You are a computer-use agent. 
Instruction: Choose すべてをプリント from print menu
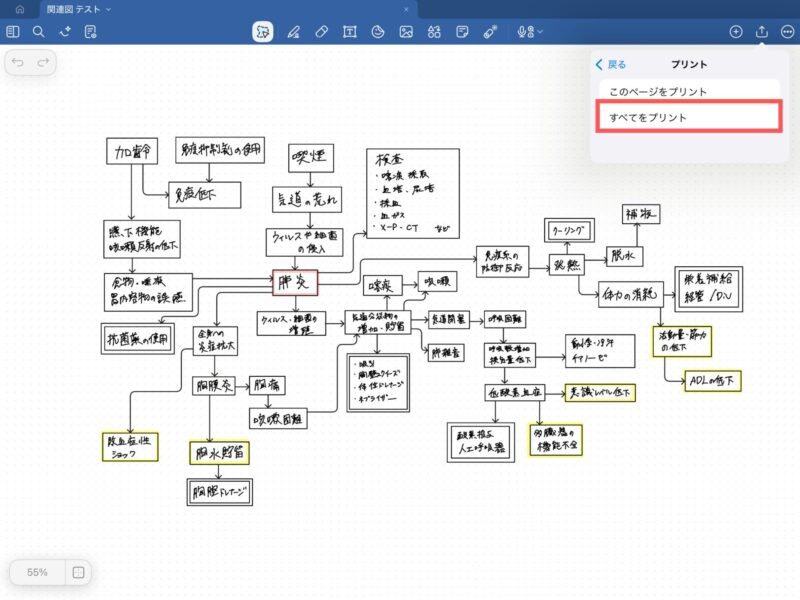point(689,117)
